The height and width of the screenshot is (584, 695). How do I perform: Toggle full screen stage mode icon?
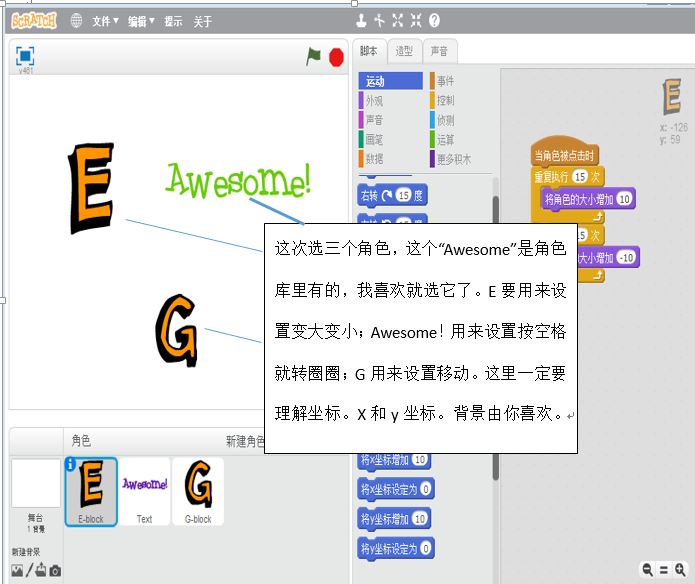tap(25, 56)
